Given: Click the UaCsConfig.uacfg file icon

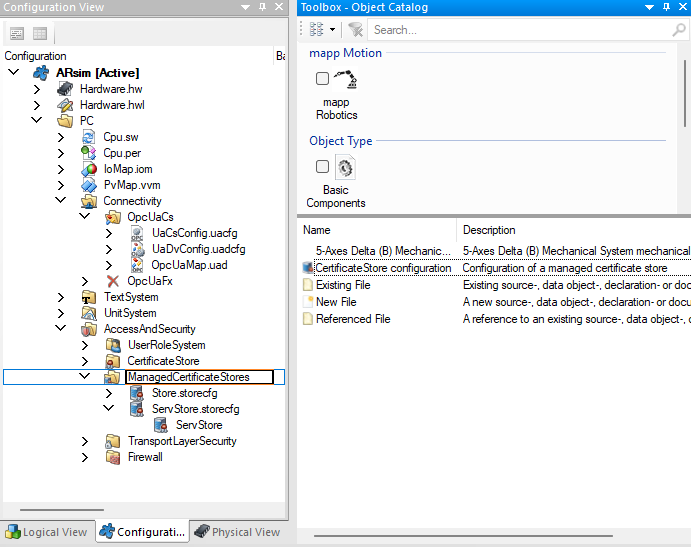Looking at the screenshot, I should pos(137,233).
